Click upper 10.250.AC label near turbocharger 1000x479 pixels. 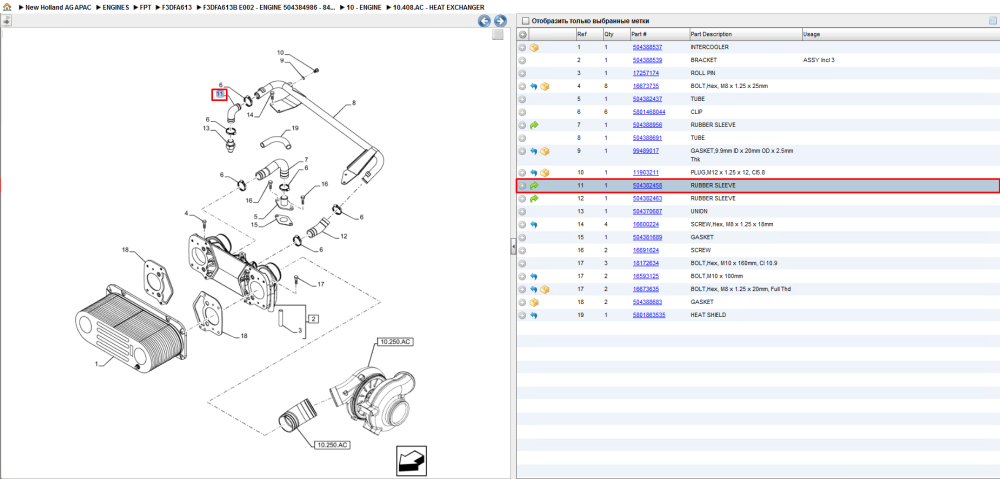click(395, 342)
